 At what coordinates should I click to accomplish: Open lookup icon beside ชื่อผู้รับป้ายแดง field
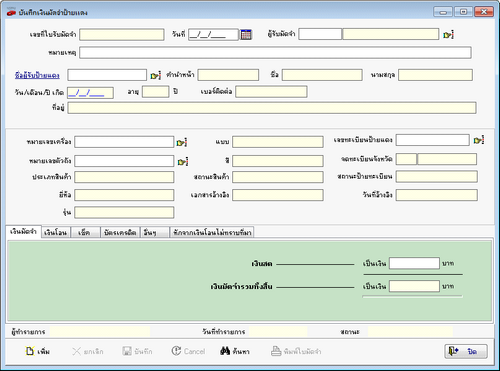coord(156,75)
